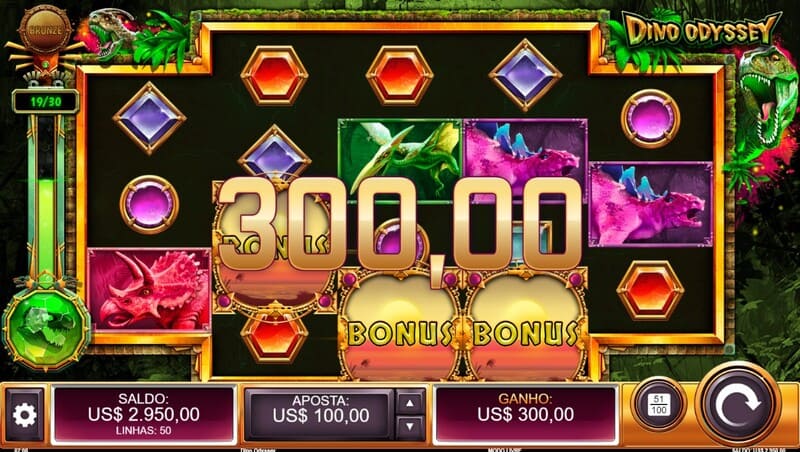Image resolution: width=800 pixels, height=452 pixels.
Task: Open the settings gear icon
Action: point(24,414)
